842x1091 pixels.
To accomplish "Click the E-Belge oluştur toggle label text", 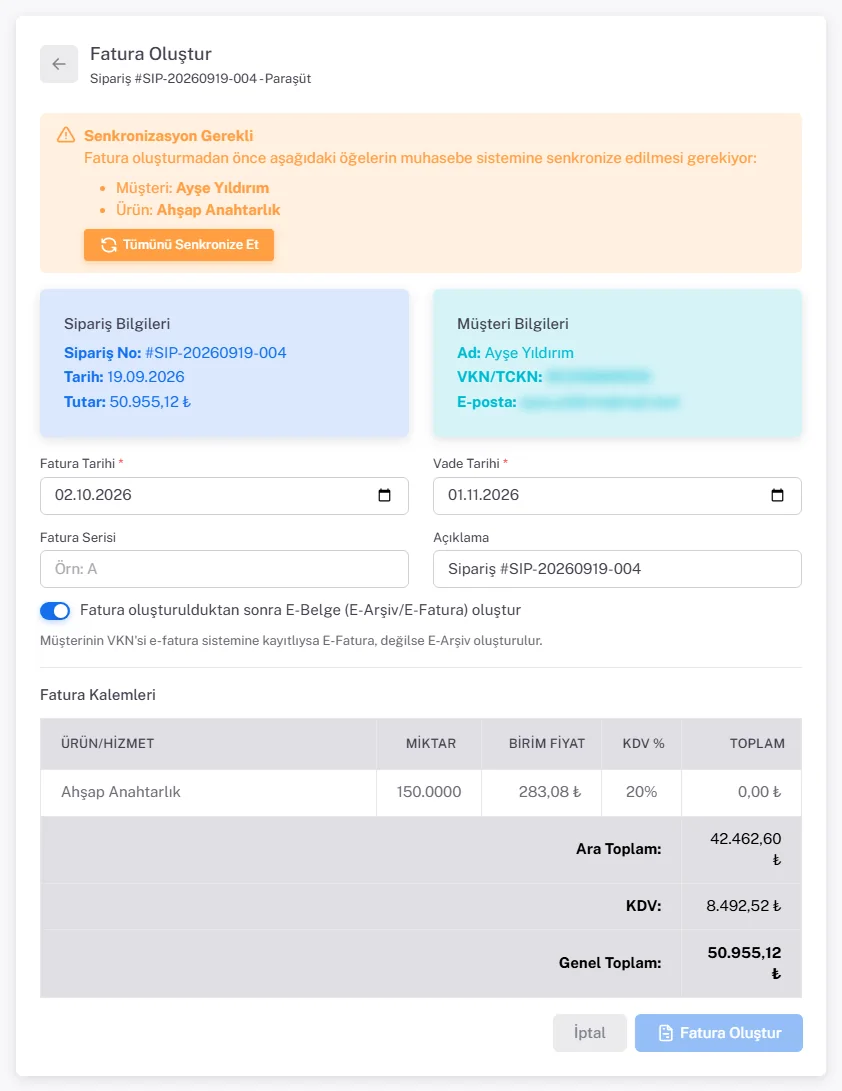I will 301,610.
